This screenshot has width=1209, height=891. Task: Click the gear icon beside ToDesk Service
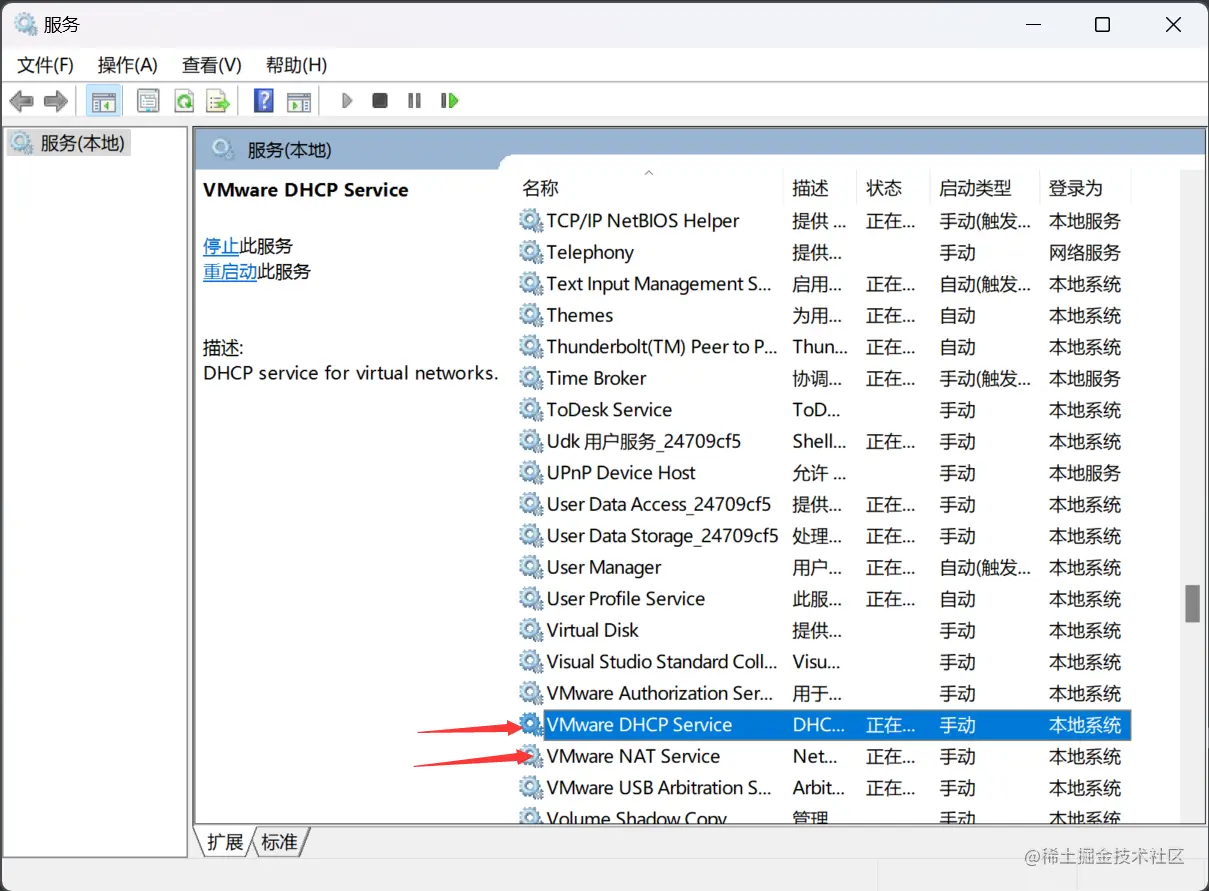click(x=531, y=410)
